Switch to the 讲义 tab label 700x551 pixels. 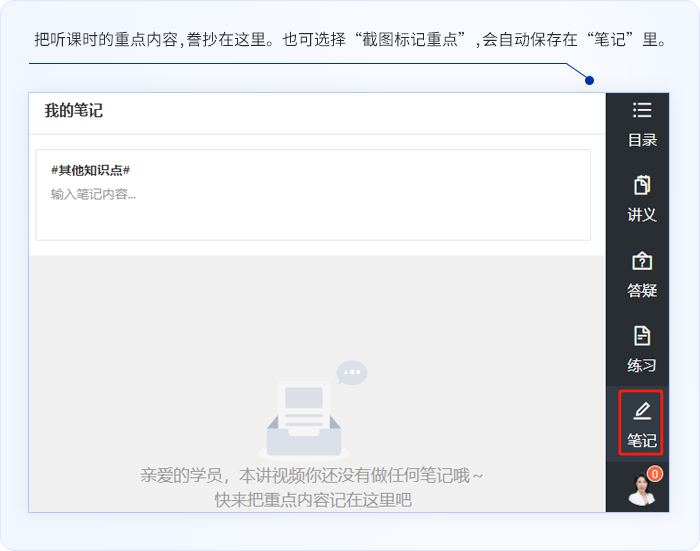click(x=642, y=215)
